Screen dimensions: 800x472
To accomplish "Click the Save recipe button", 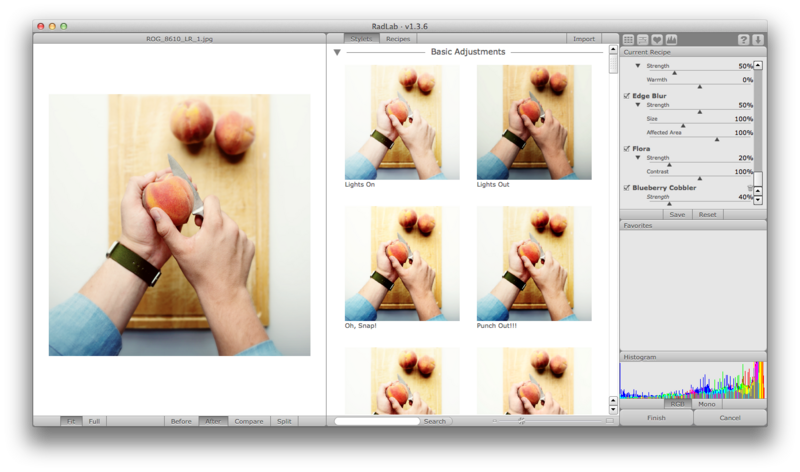I will (677, 214).
